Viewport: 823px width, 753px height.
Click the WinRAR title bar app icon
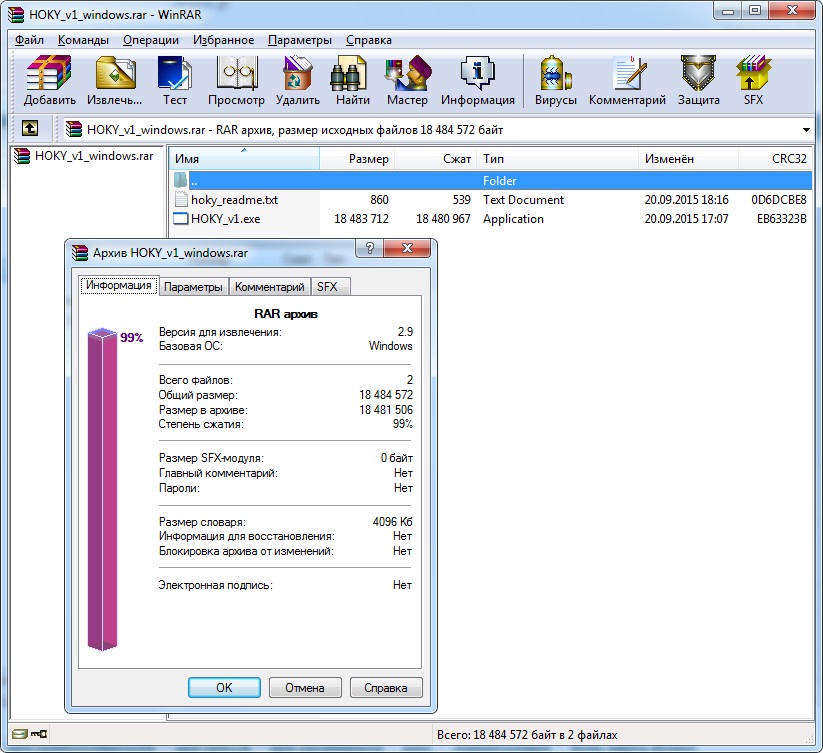point(16,15)
